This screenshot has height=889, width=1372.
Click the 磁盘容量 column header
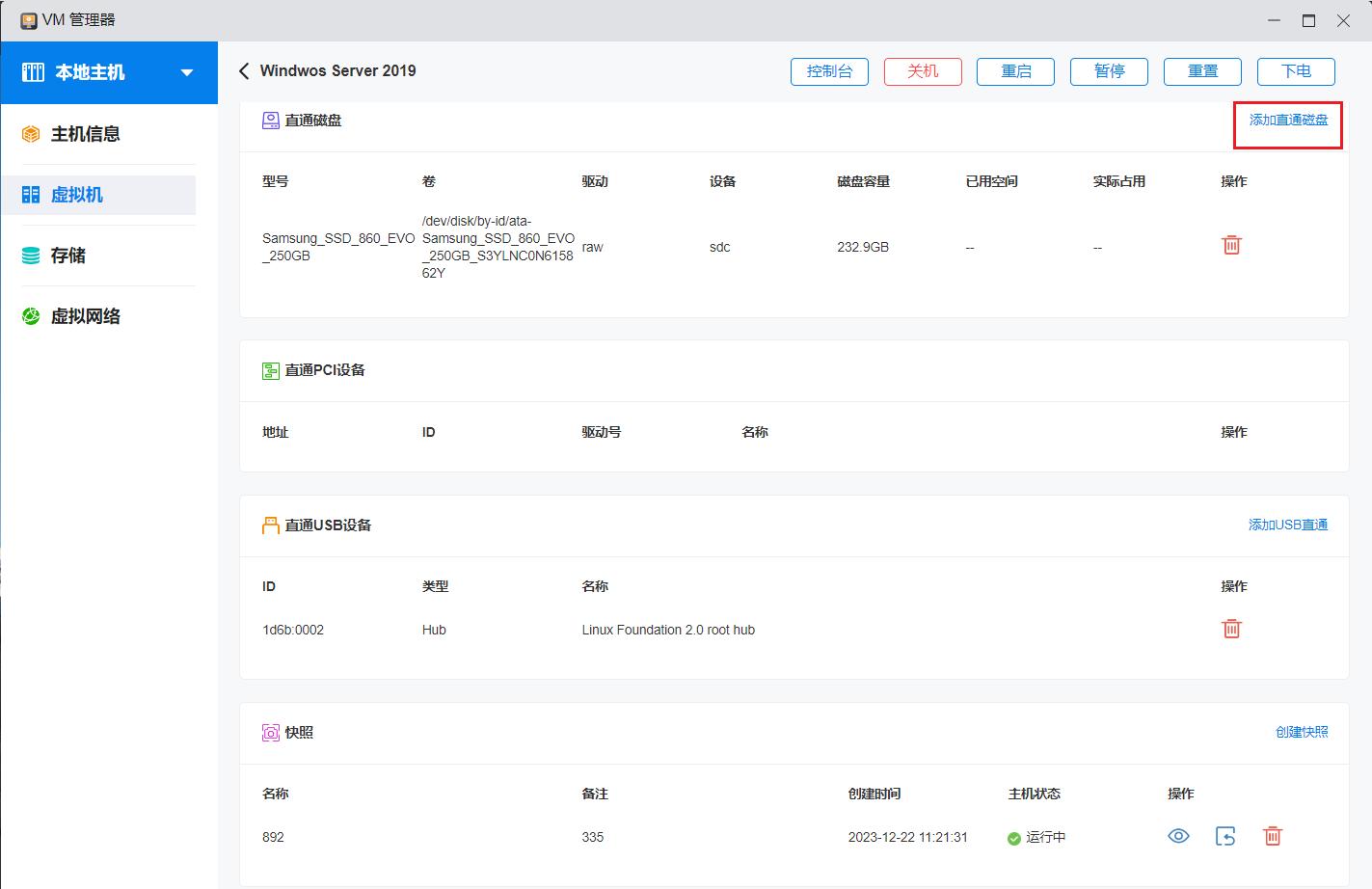(x=863, y=181)
